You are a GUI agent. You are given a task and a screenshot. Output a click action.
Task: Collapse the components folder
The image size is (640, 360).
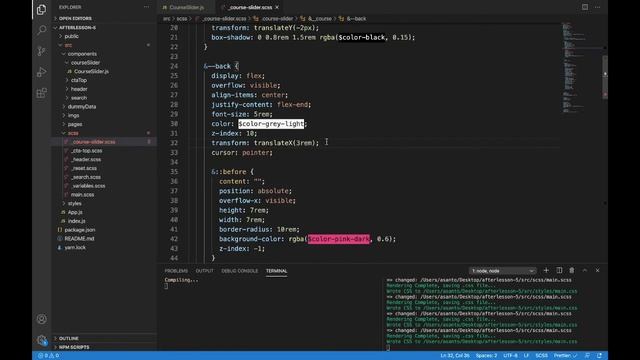coord(82,54)
